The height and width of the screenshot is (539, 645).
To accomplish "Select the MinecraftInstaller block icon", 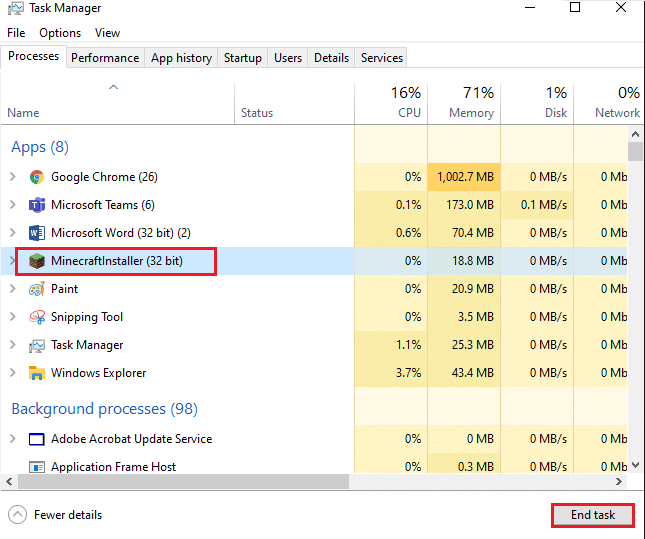I will (x=37, y=261).
